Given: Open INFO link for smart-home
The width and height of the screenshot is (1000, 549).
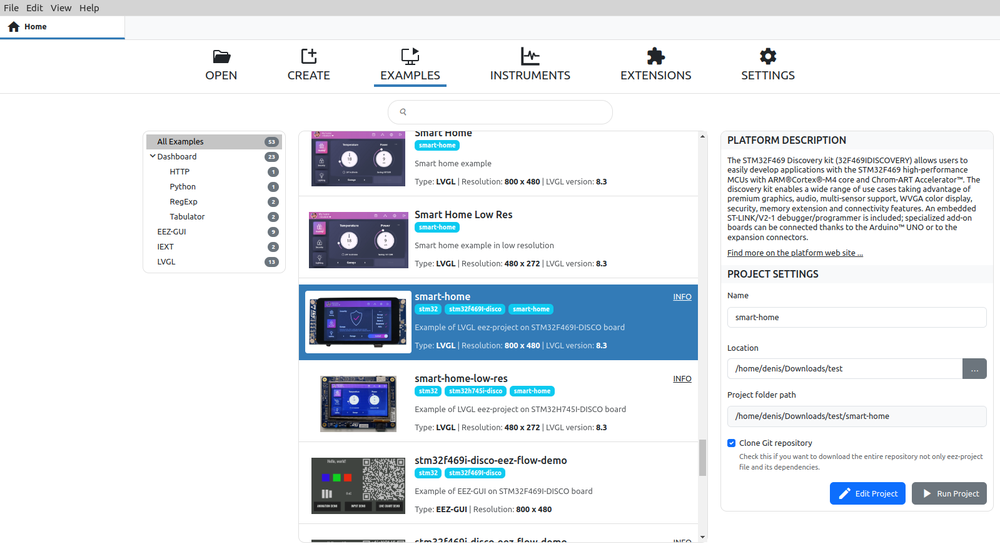Looking at the screenshot, I should 682,297.
